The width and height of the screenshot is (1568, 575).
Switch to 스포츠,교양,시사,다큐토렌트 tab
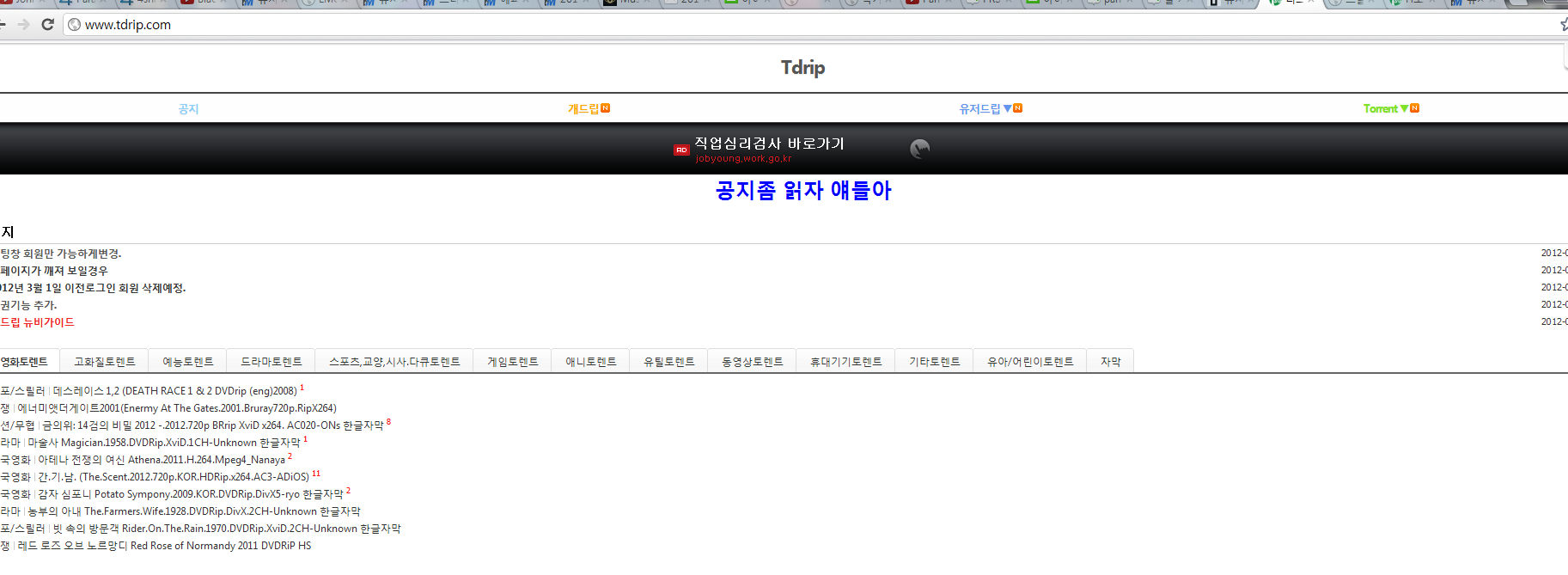(x=394, y=362)
